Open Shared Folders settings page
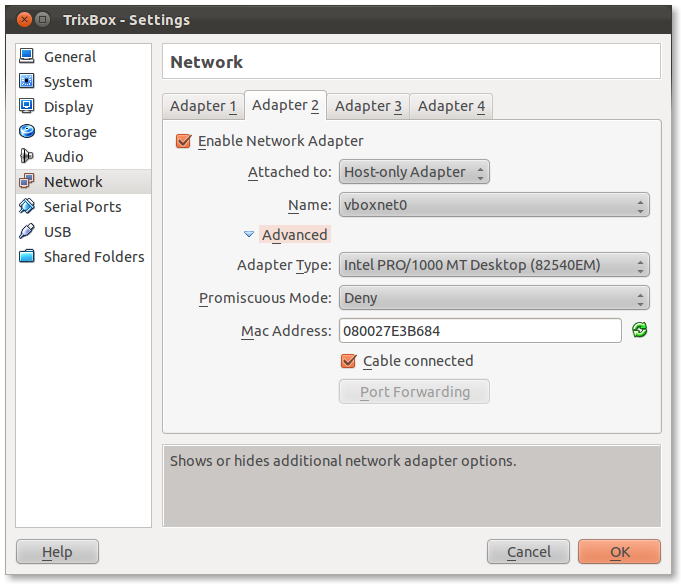The image size is (681, 584). 83,257
